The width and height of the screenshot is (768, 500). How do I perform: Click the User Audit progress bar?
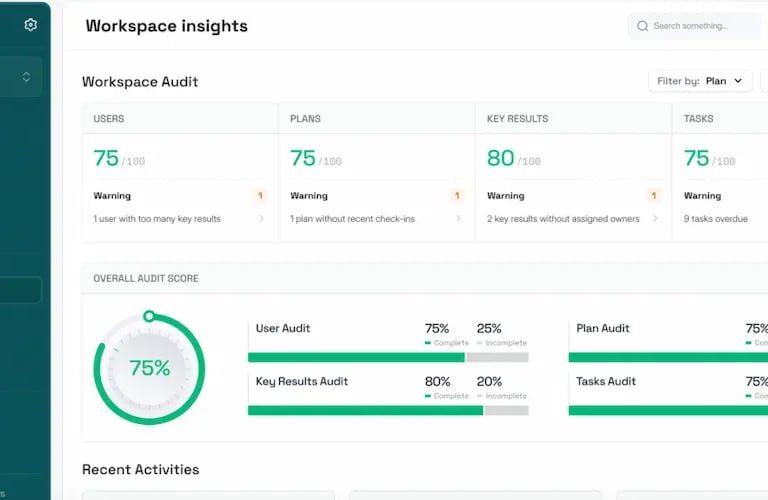387,357
